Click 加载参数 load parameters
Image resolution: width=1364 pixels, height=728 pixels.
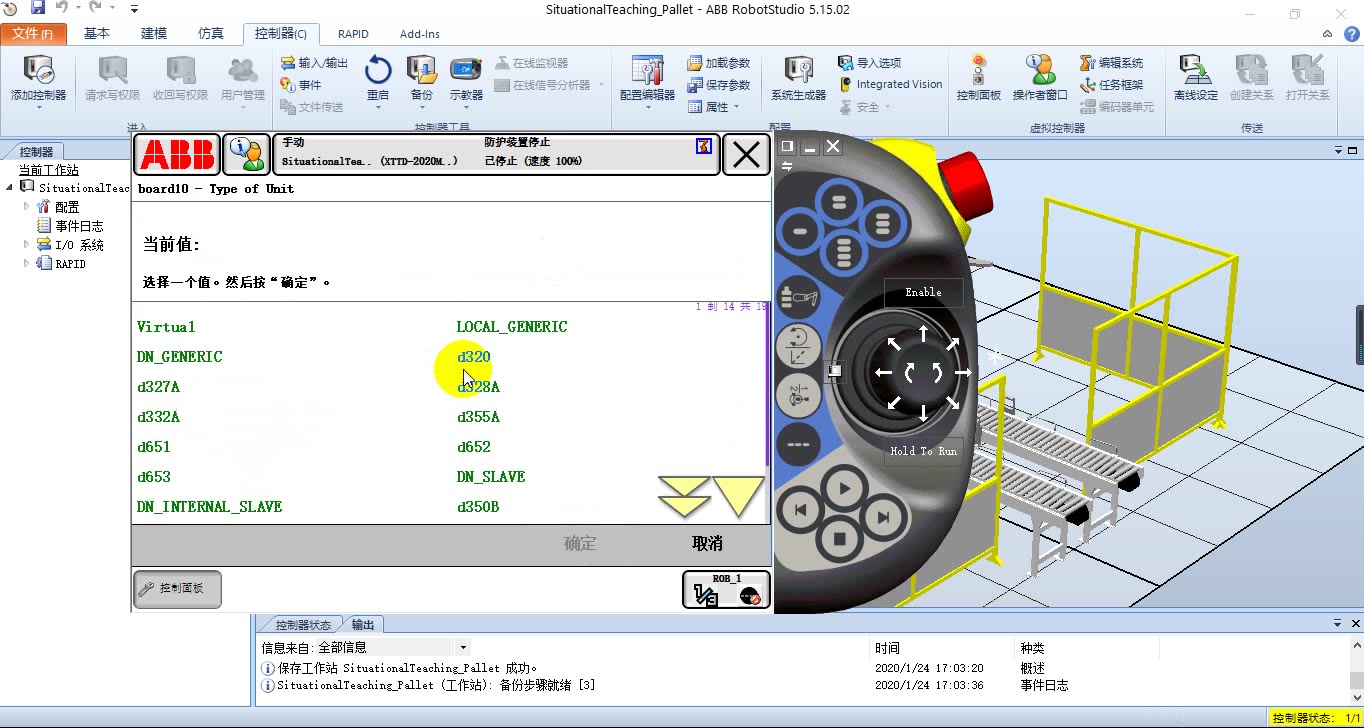click(718, 63)
